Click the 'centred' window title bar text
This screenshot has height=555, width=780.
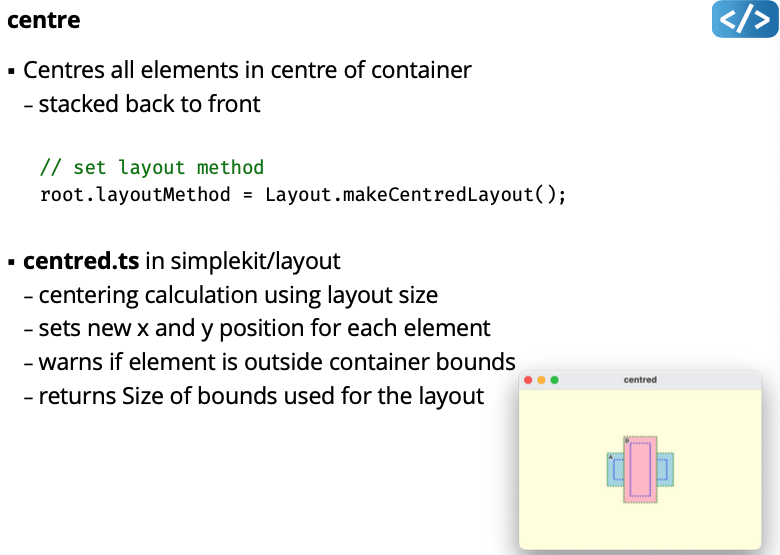pos(640,380)
